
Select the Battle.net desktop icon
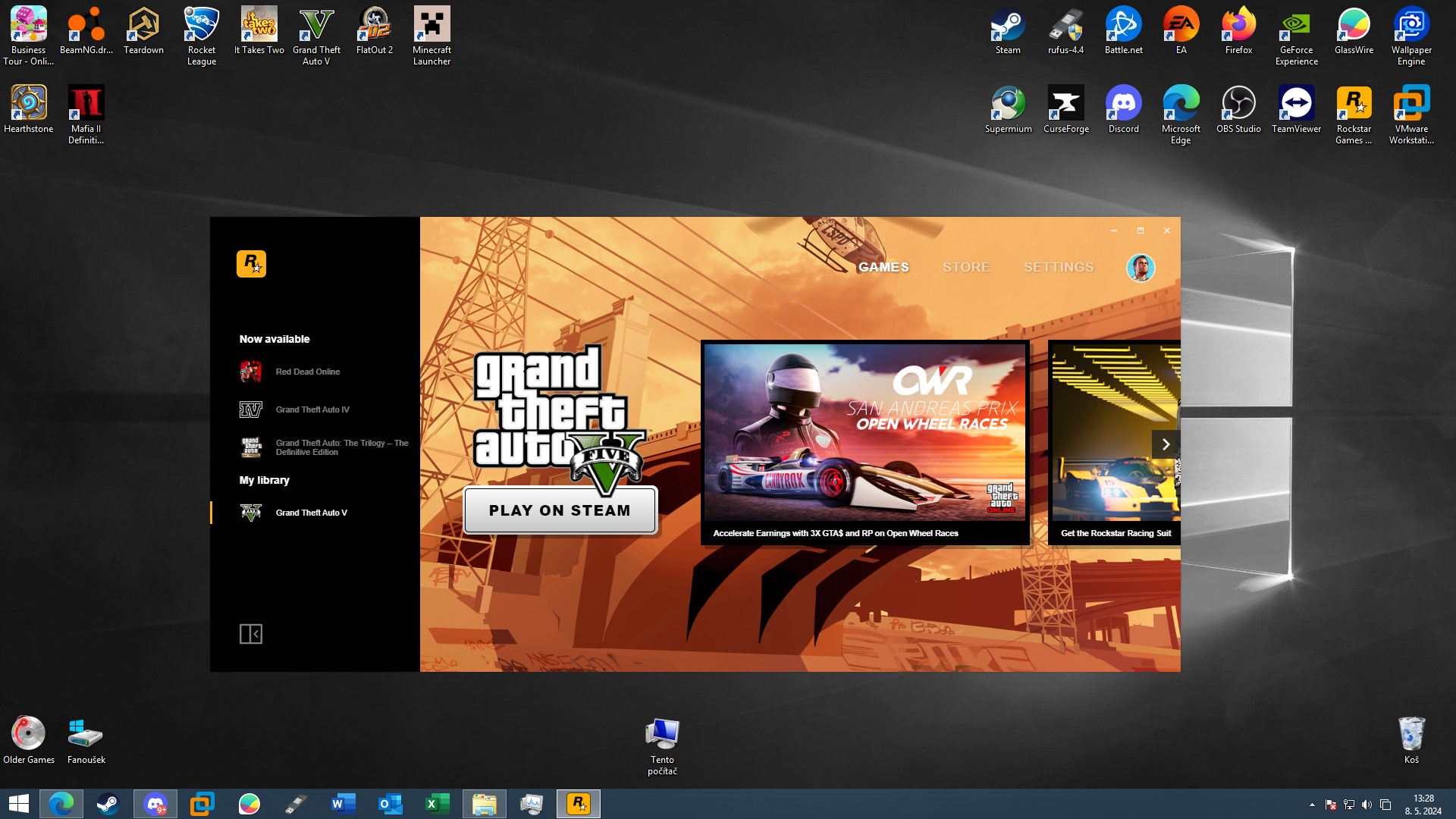point(1124,30)
